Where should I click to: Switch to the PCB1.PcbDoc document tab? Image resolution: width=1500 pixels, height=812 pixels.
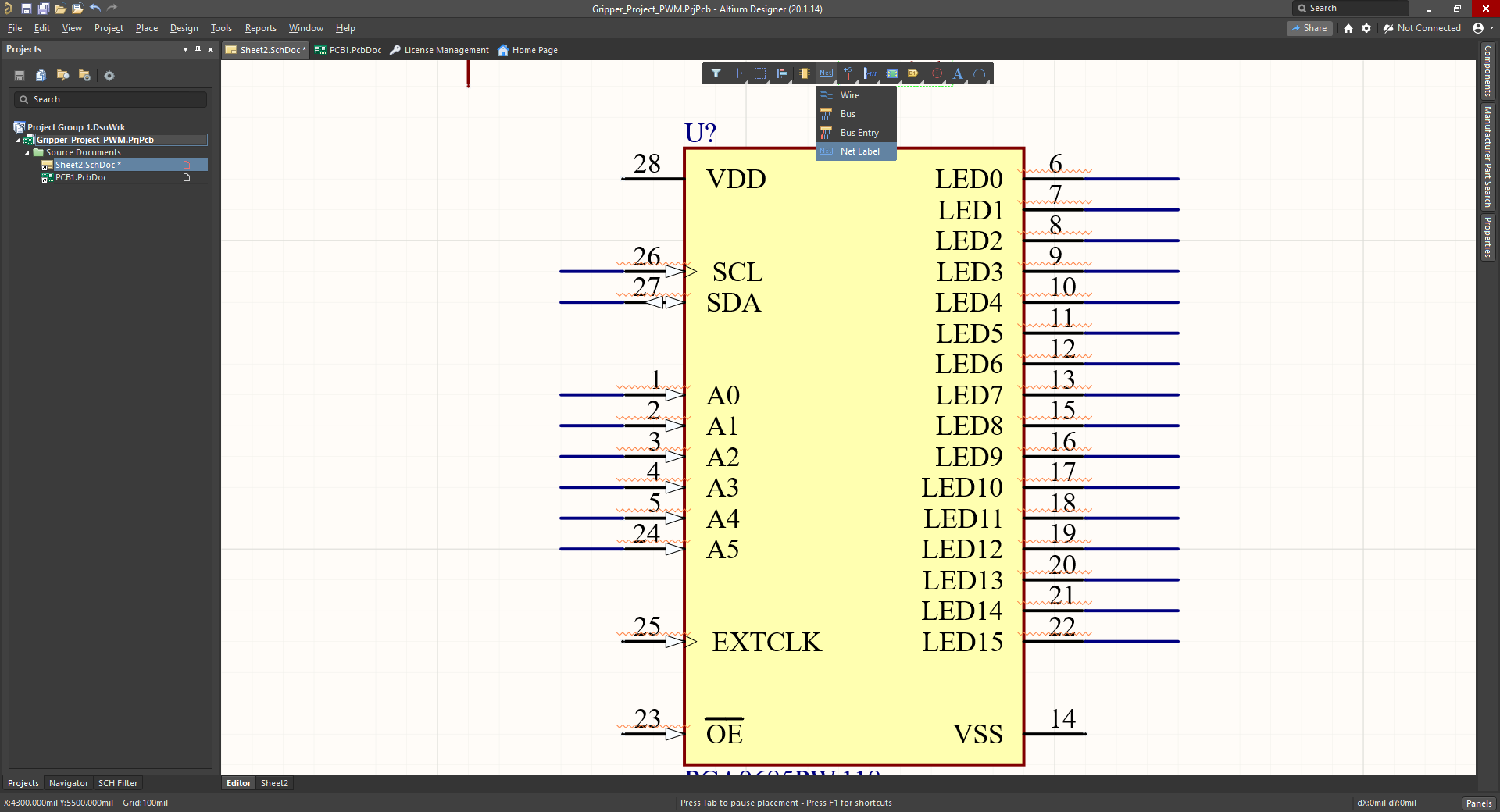[x=348, y=50]
